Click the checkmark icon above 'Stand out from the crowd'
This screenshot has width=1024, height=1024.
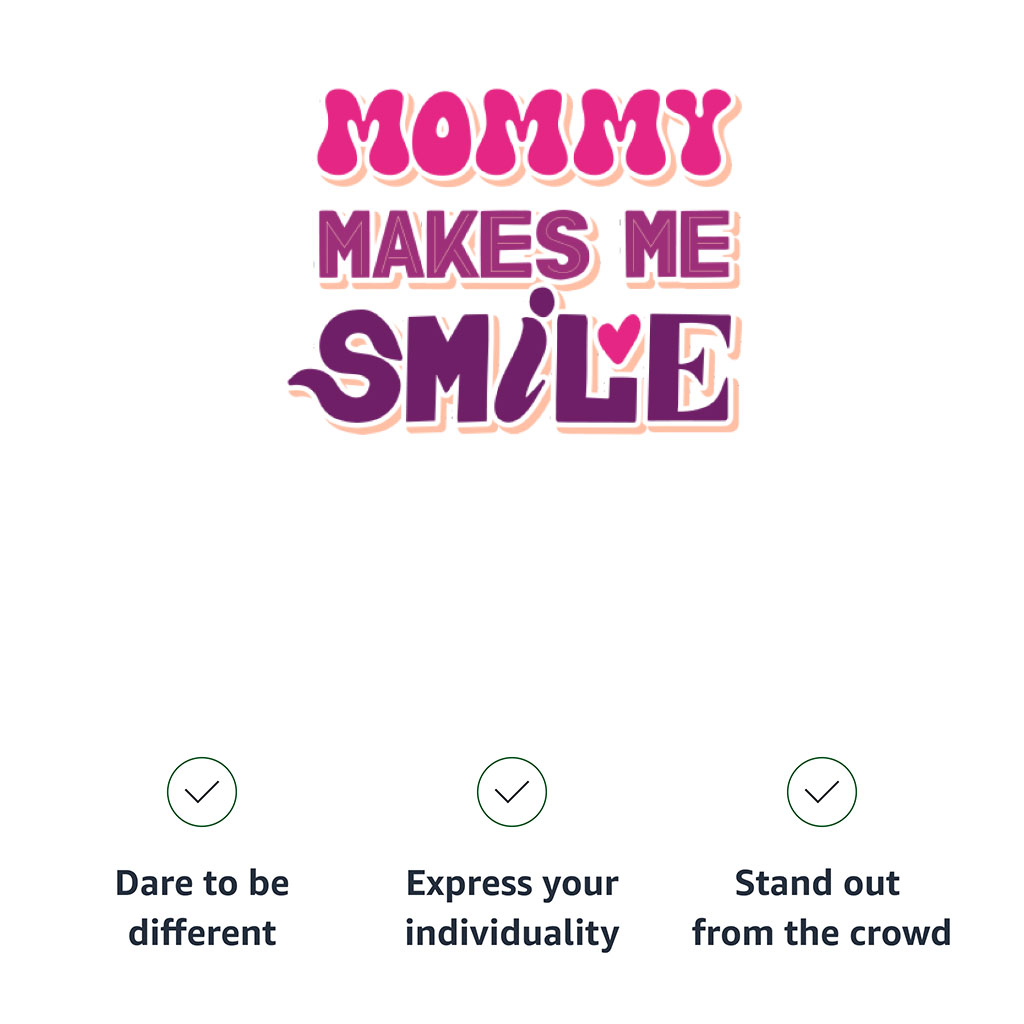(822, 792)
